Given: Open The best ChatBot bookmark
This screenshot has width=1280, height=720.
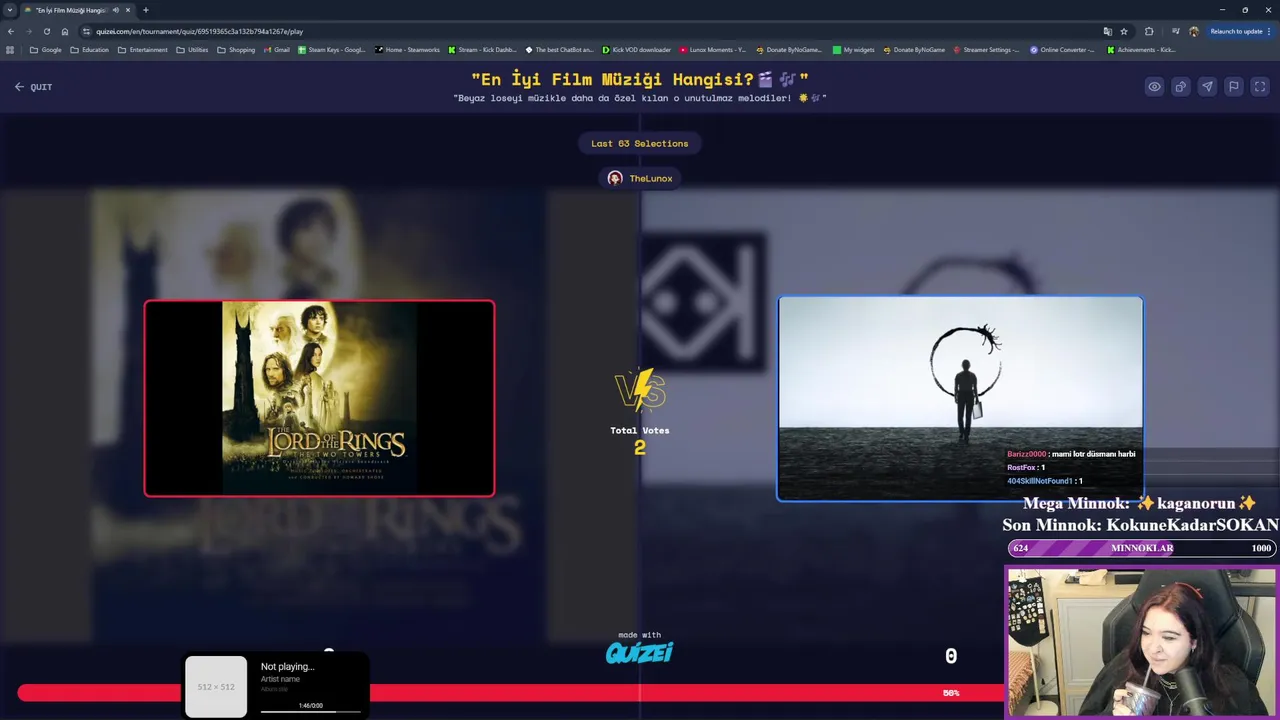Looking at the screenshot, I should coord(559,50).
